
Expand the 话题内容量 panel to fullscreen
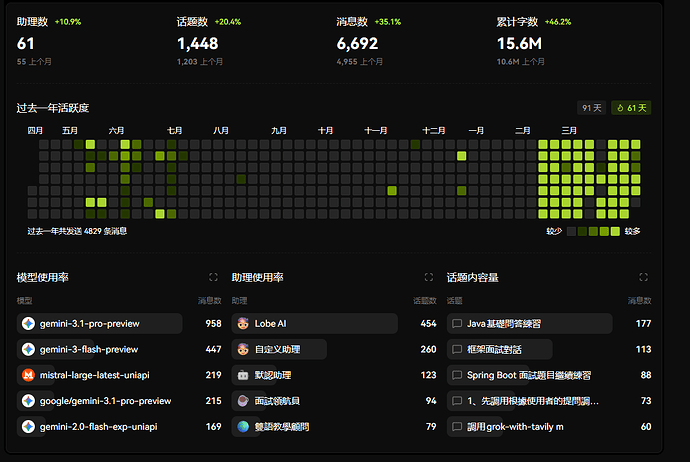click(x=643, y=277)
